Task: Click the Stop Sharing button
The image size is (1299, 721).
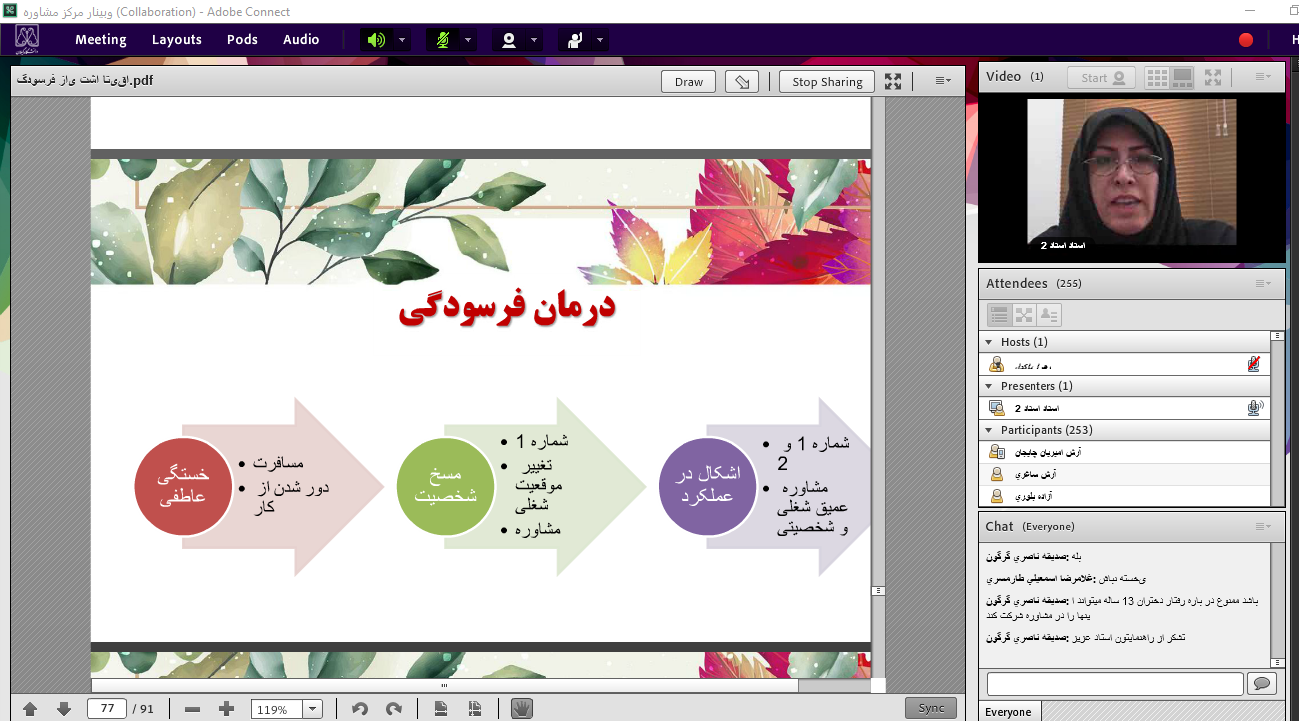Action: pyautogui.click(x=827, y=82)
